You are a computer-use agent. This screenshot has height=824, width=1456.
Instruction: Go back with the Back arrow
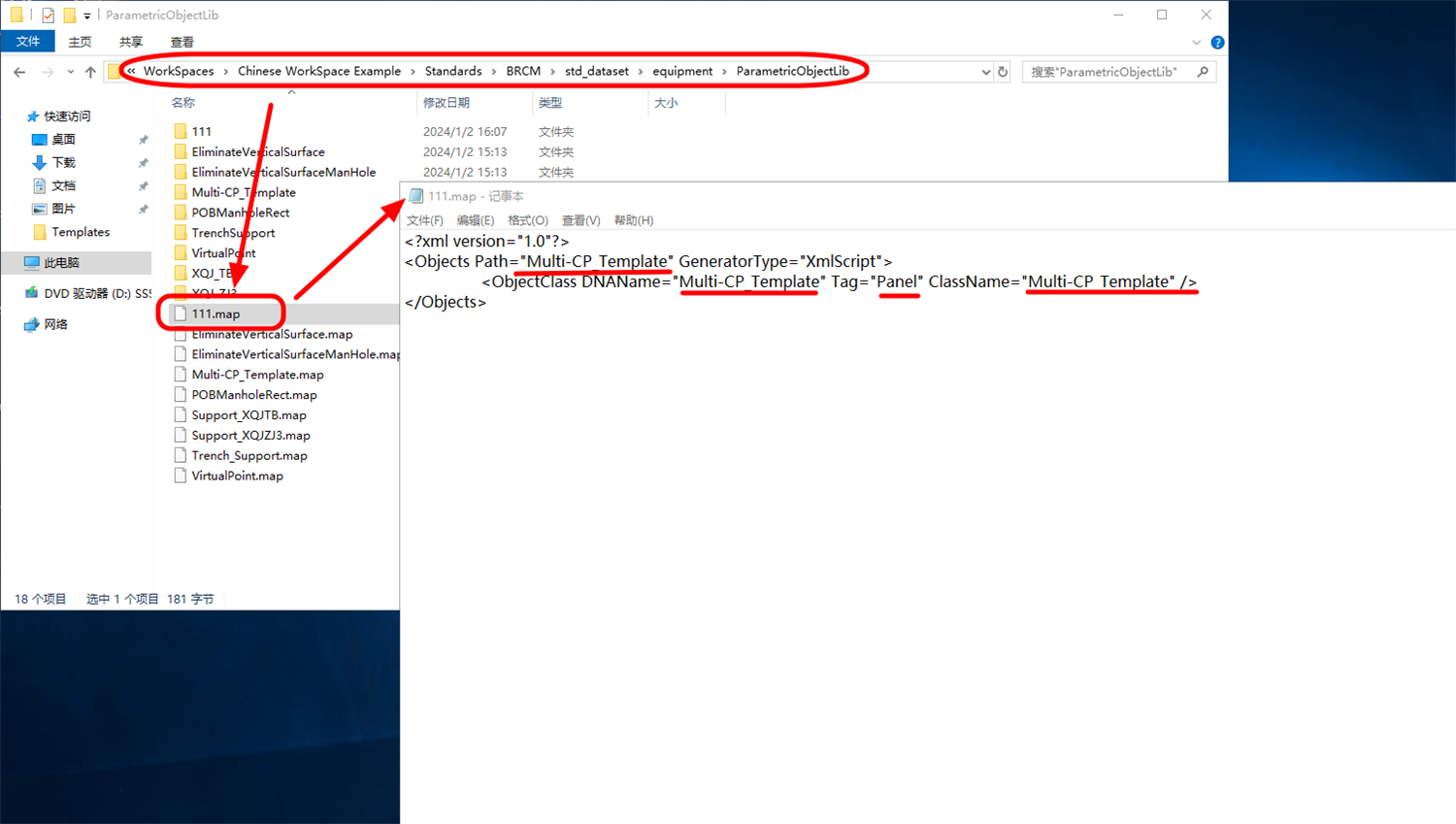19,72
